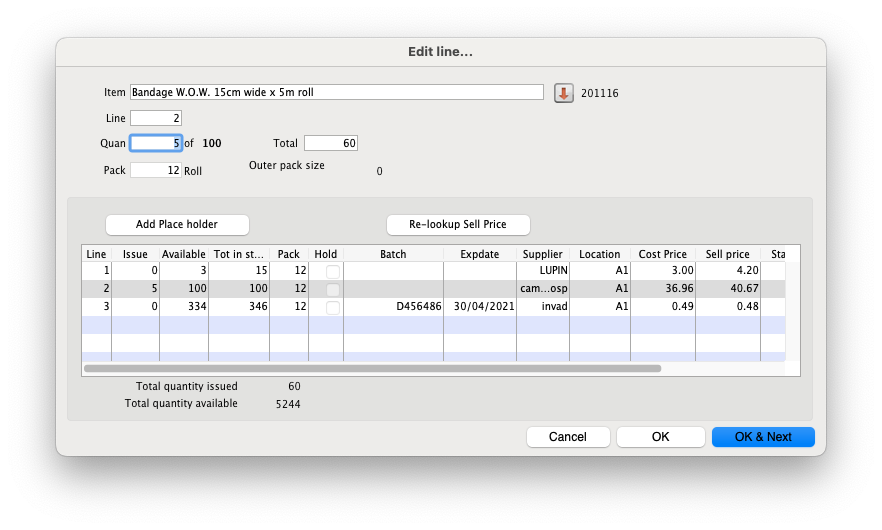882x530 pixels.
Task: Select the LUPIN supplier row
Action: [x=542, y=272]
